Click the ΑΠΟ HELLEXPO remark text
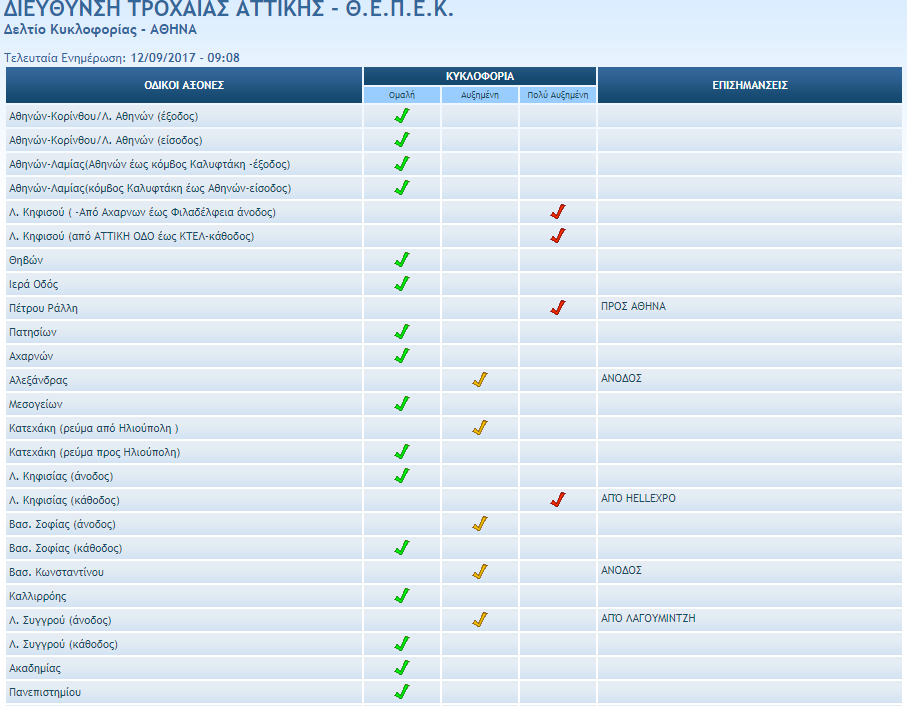907x706 pixels. click(x=638, y=498)
